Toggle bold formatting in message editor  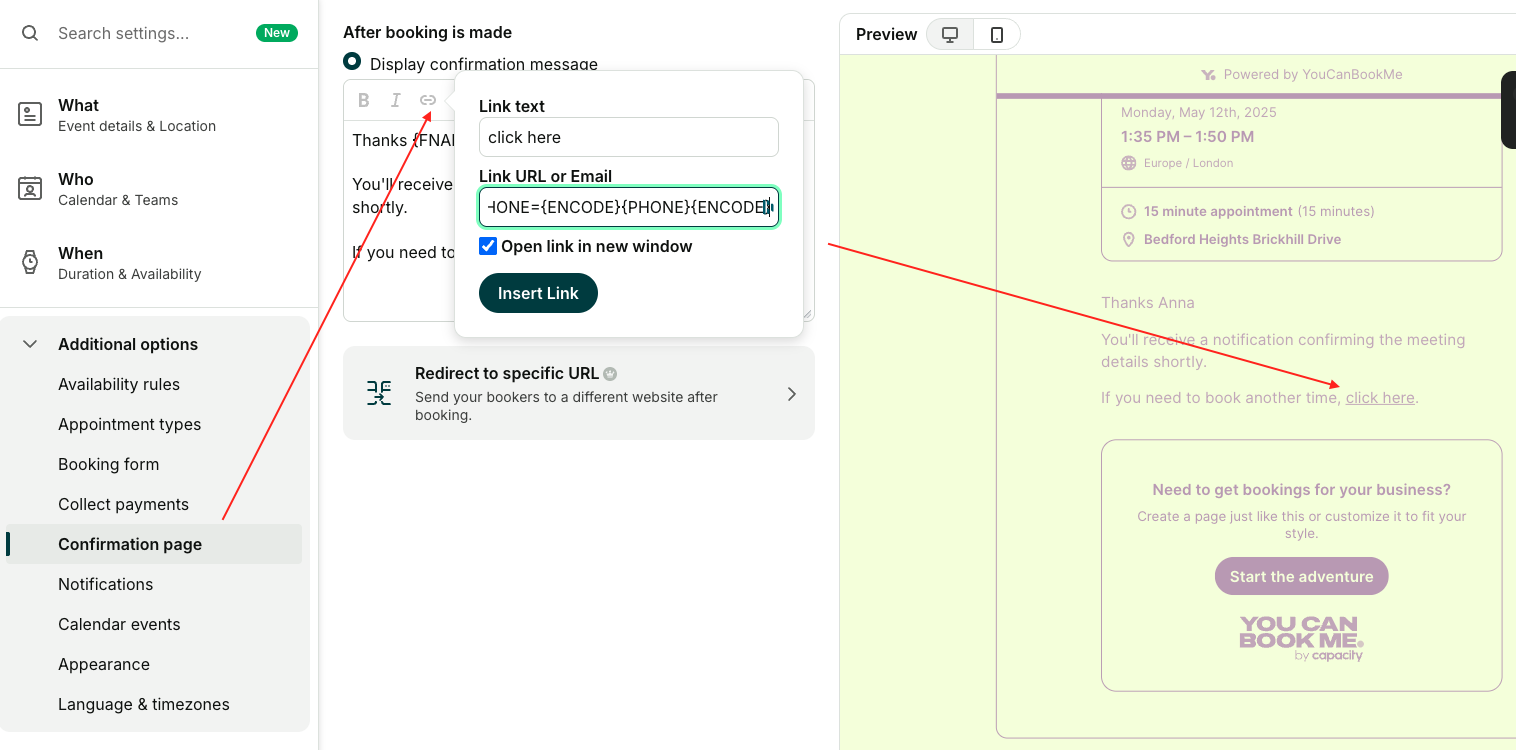(x=364, y=100)
